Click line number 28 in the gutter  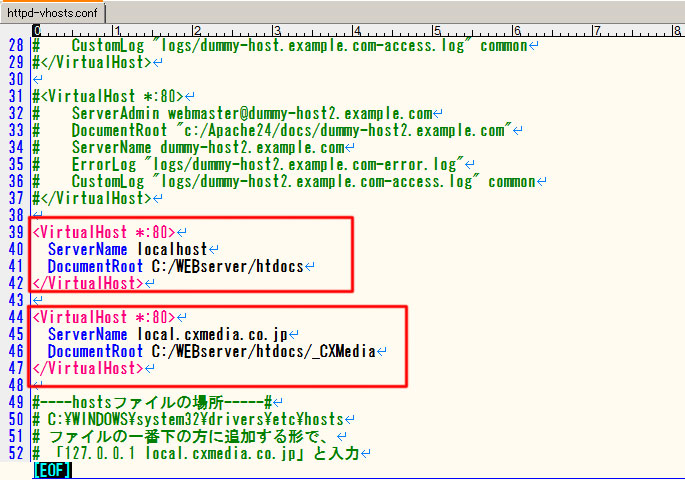(x=16, y=45)
